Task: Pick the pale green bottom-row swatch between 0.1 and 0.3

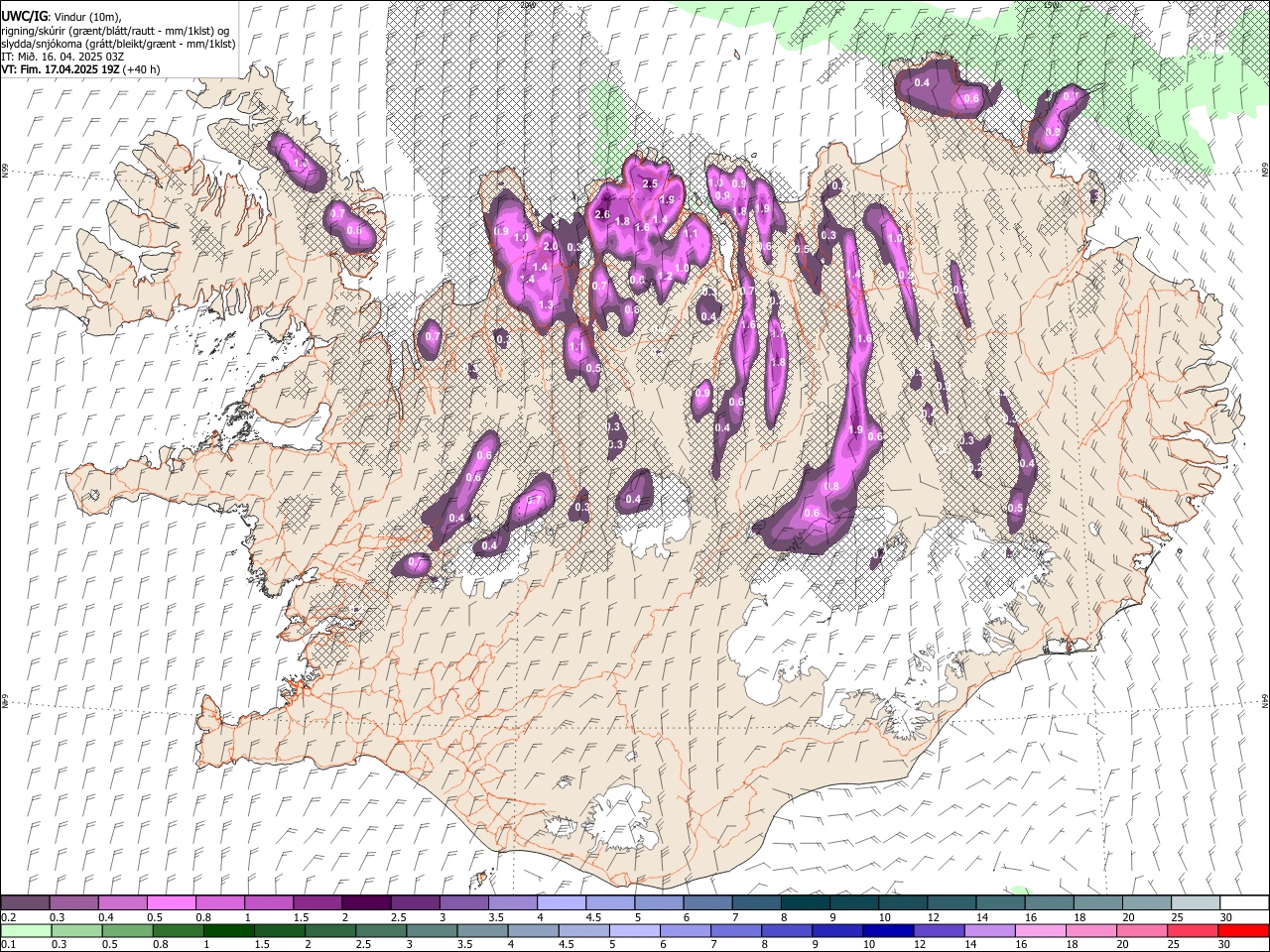Action: (25, 930)
